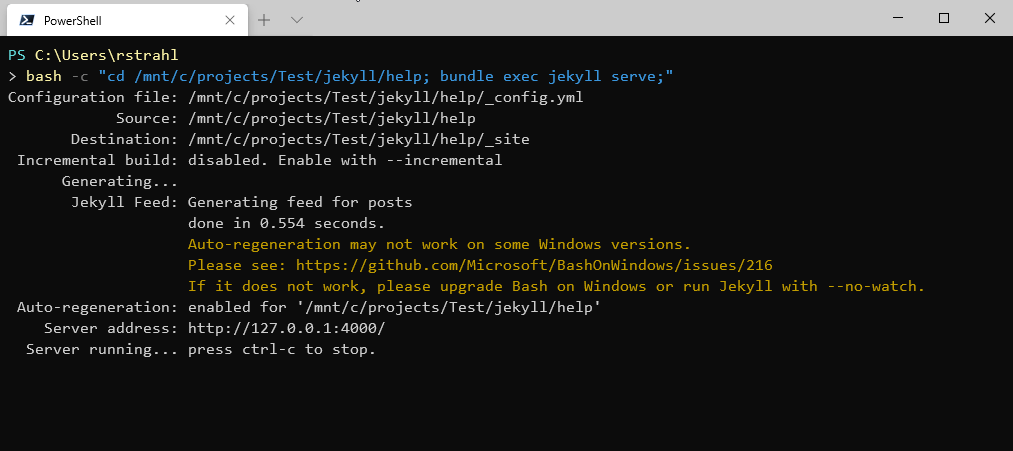Click the bash command string in quotes
1013x451 pixels.
coord(385,76)
